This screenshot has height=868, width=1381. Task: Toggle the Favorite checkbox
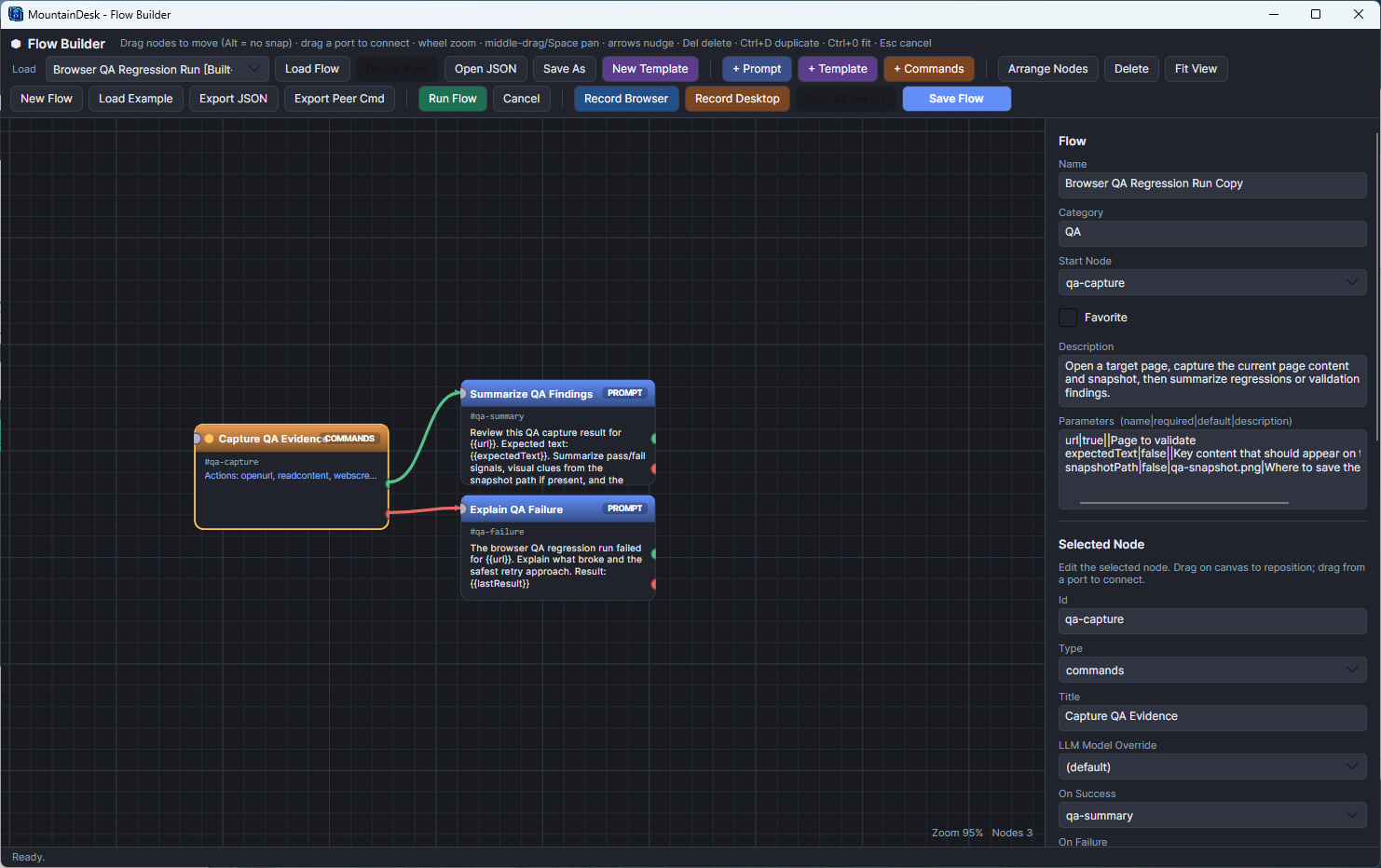tap(1068, 318)
